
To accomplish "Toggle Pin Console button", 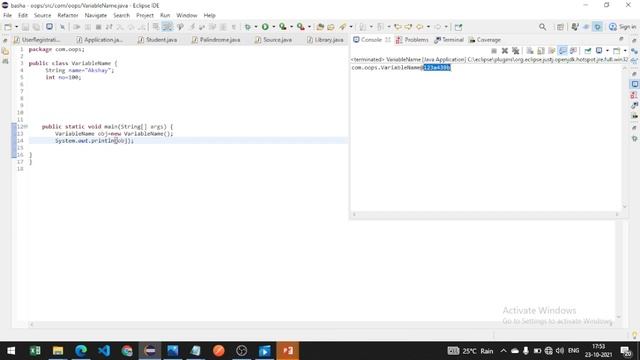I will [588, 51].
